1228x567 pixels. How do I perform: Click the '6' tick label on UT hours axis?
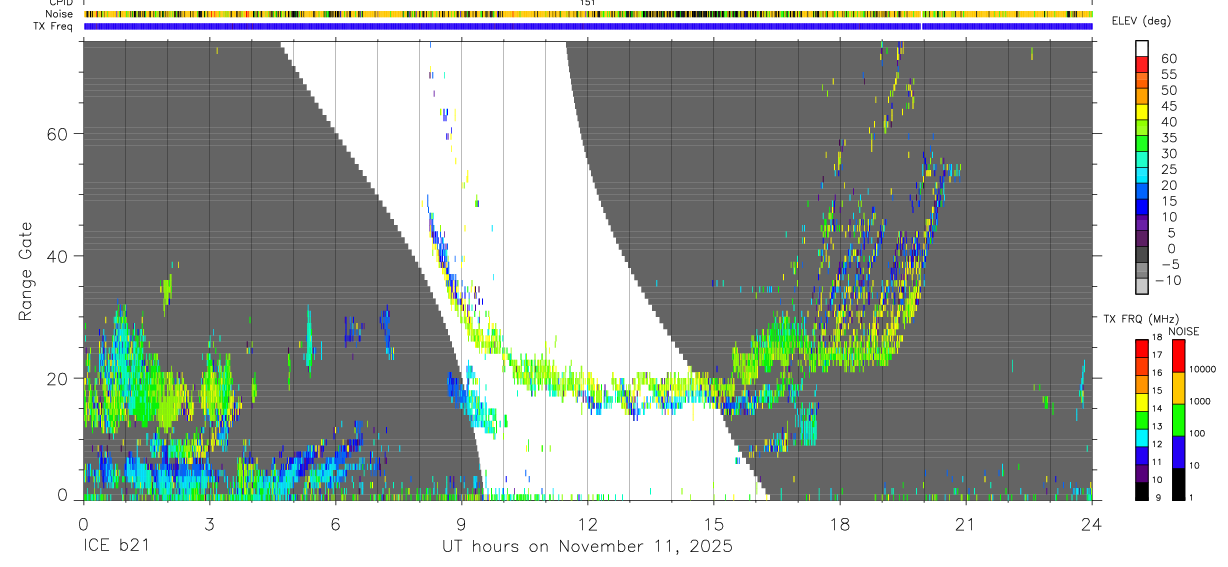pyautogui.click(x=335, y=523)
